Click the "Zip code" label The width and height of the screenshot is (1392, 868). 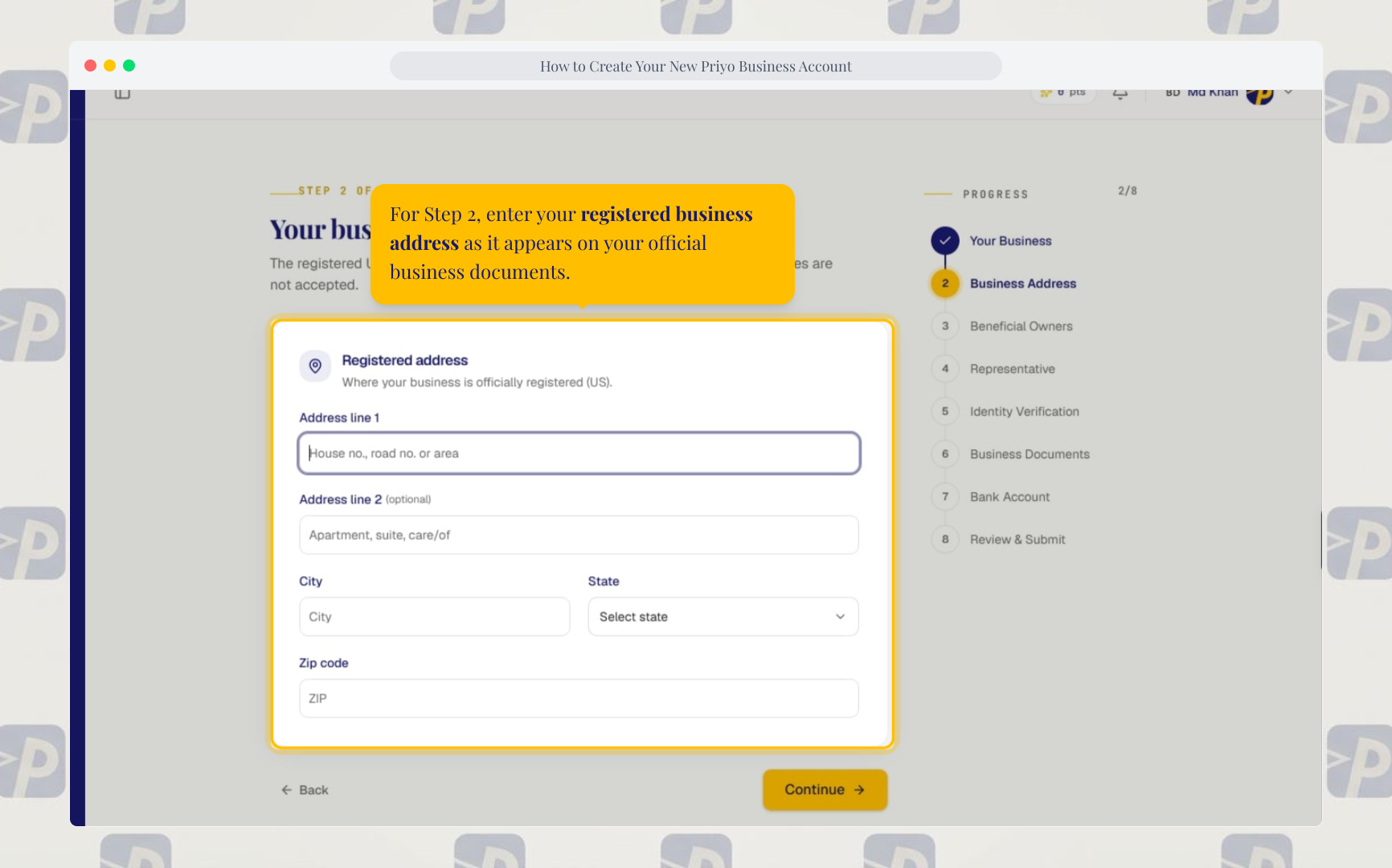(x=324, y=663)
